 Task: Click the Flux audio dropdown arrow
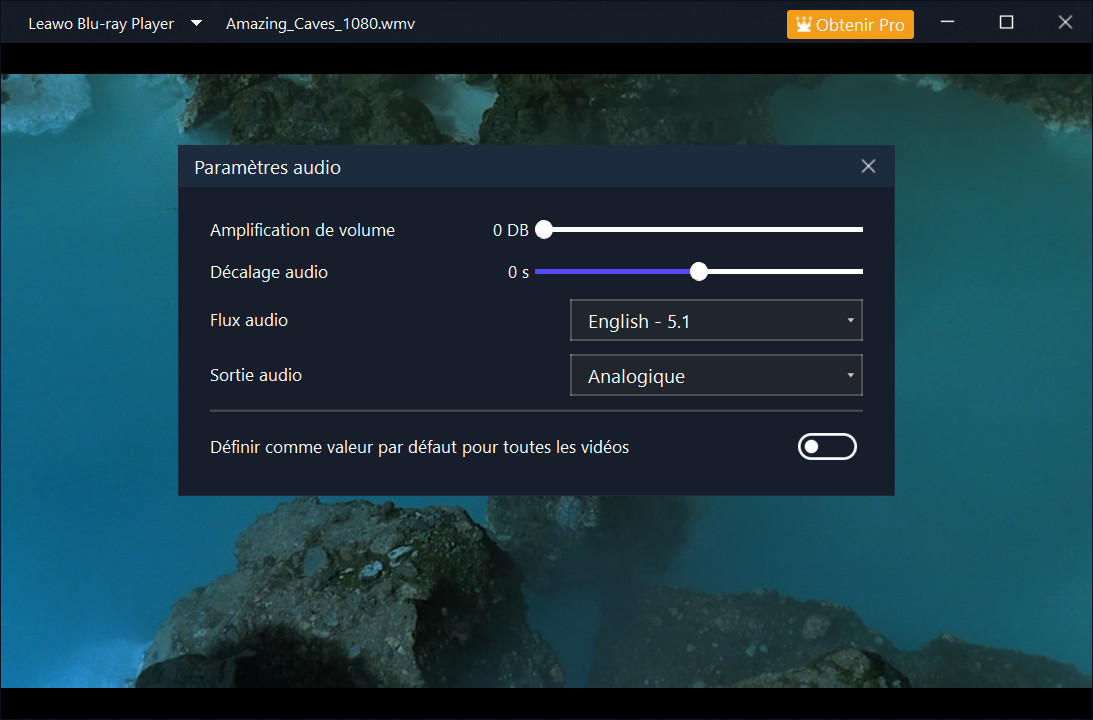click(x=850, y=321)
